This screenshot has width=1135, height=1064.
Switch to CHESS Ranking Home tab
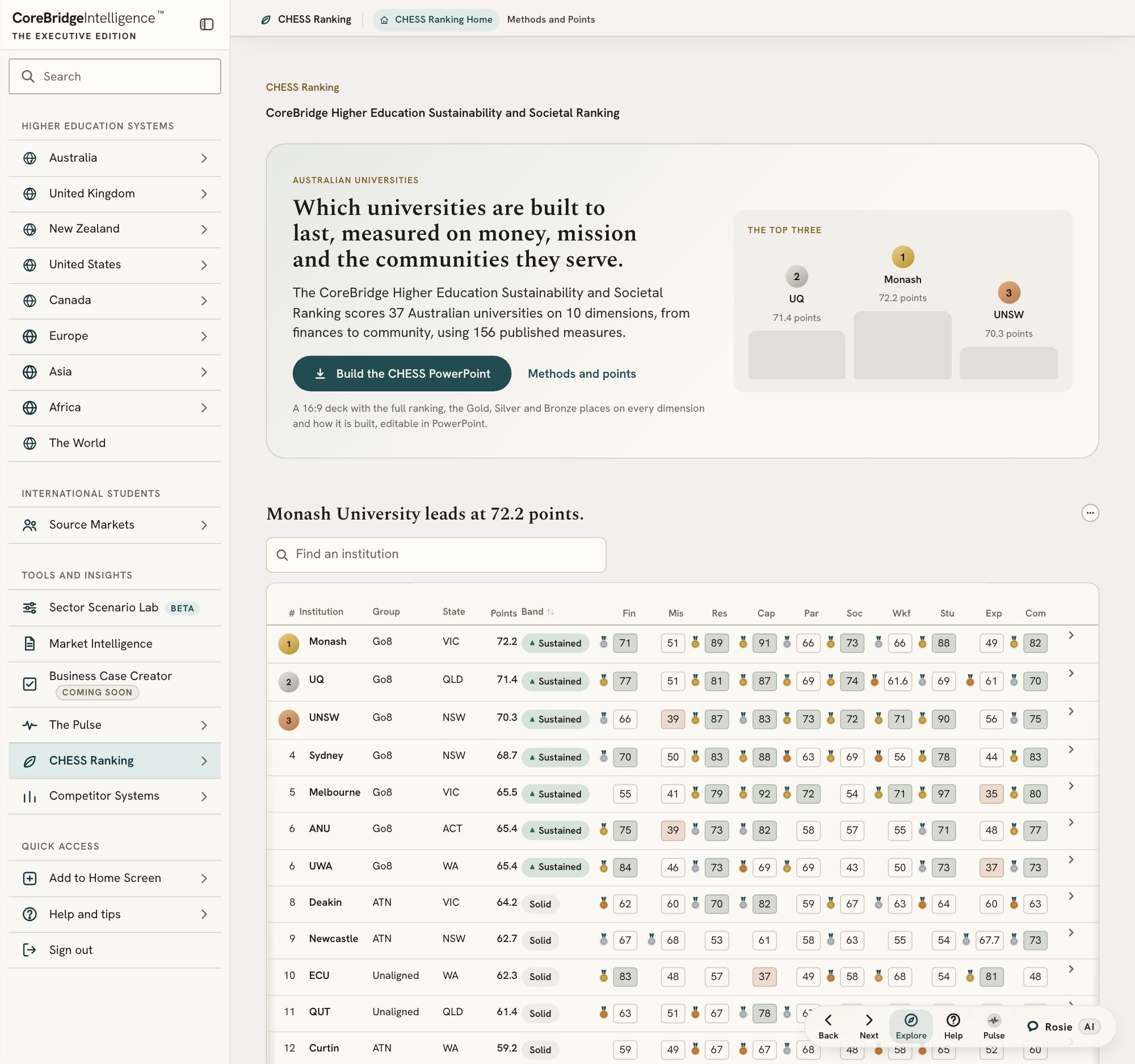(436, 20)
